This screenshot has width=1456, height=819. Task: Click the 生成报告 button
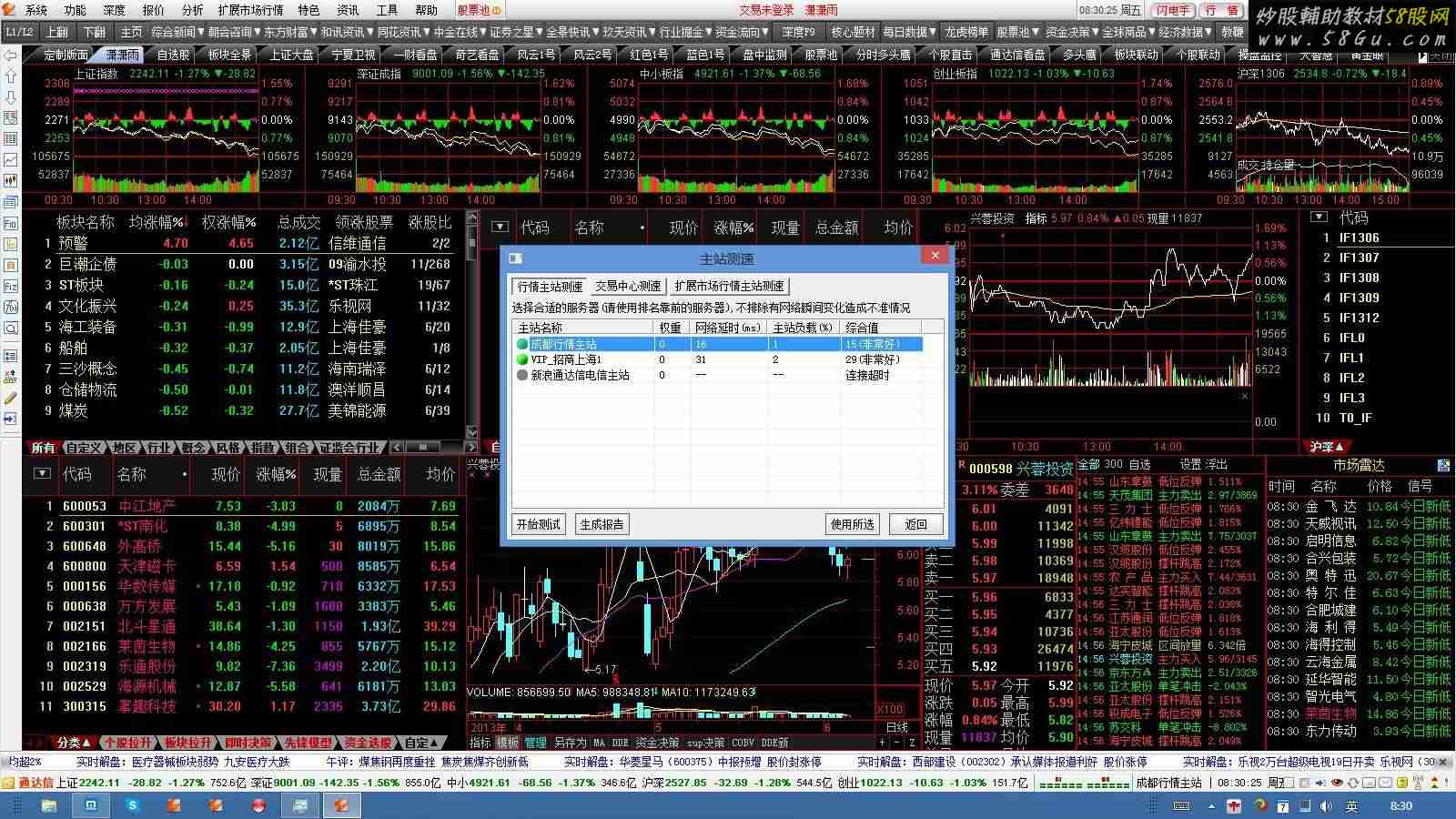pos(602,524)
